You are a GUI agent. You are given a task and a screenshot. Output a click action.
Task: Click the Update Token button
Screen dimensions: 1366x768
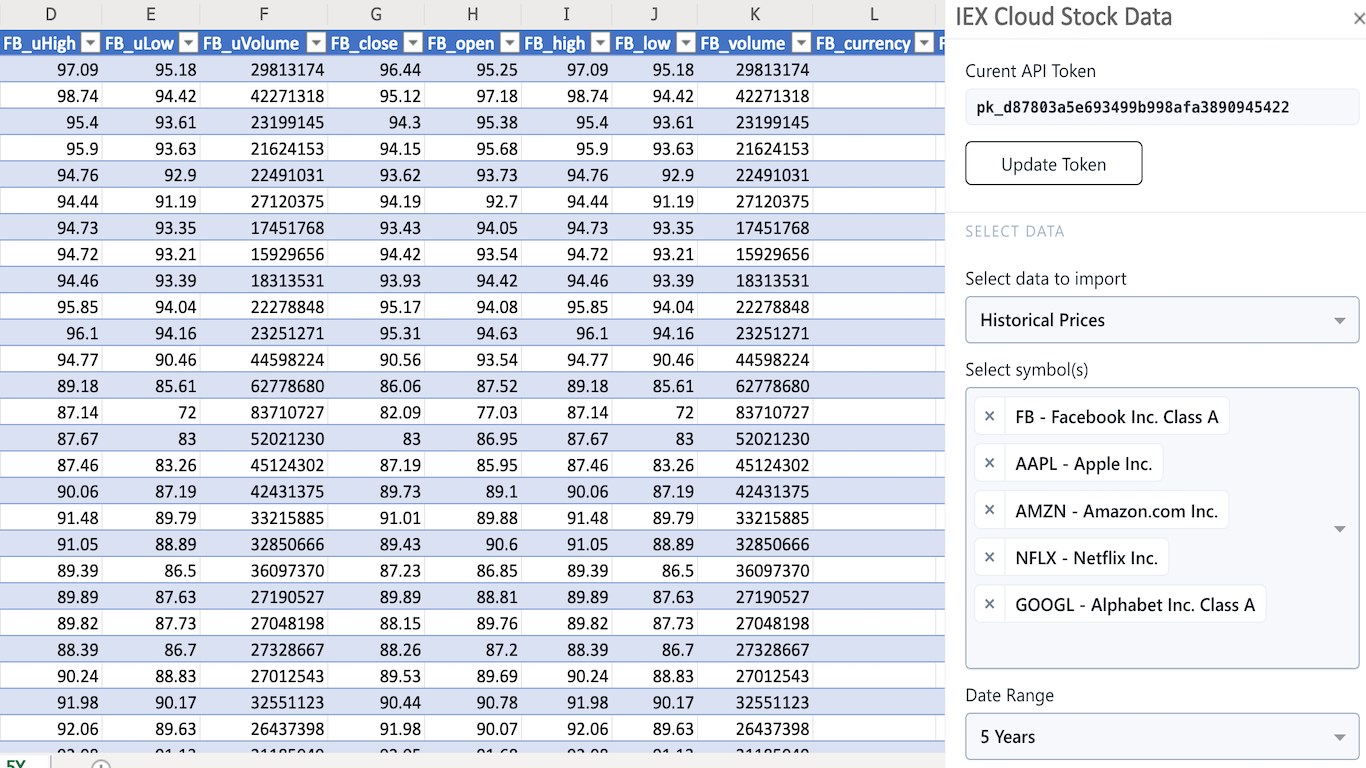click(x=1053, y=164)
